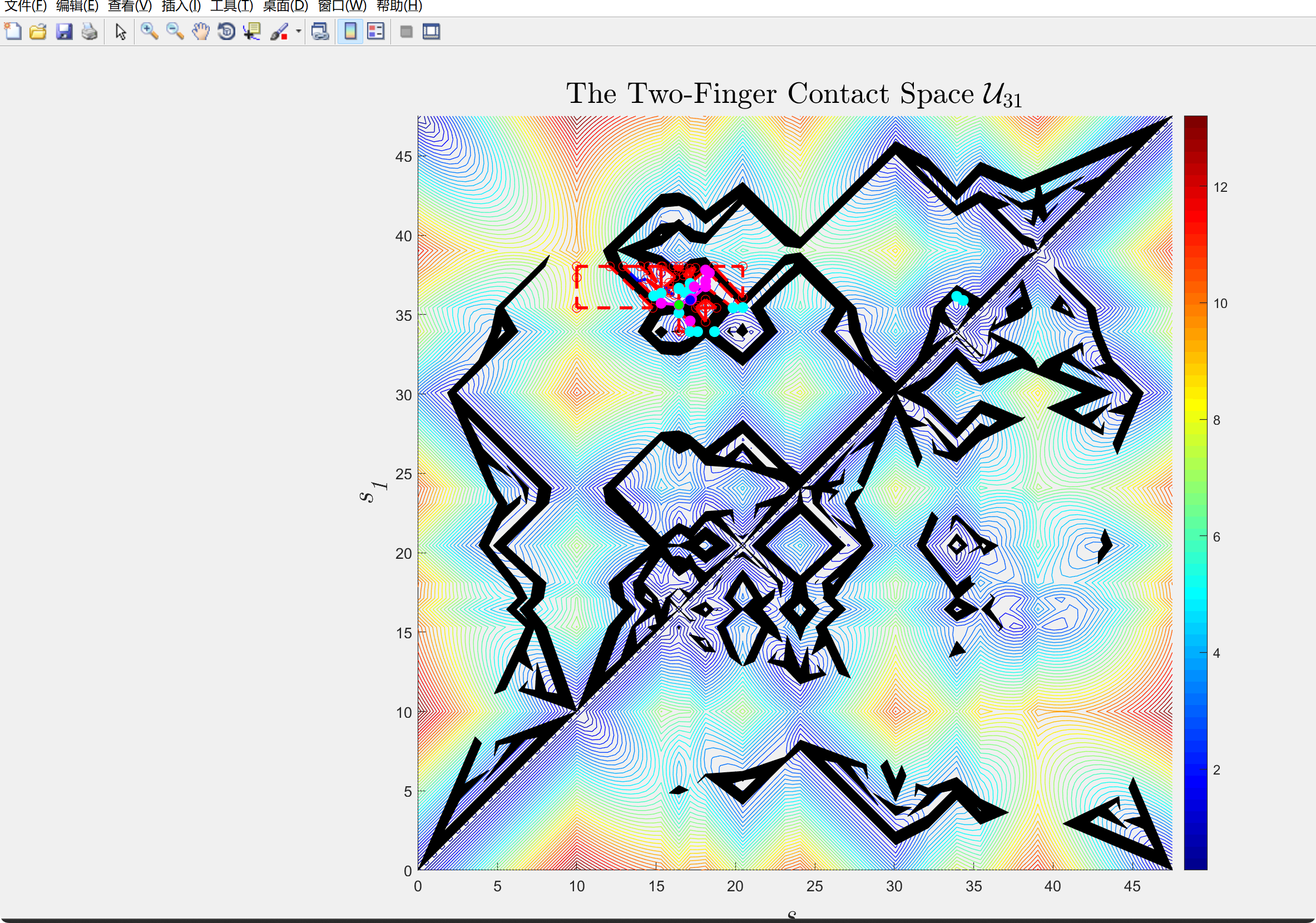Open the 插入(I) menu
This screenshot has height=923, width=1316.
point(181,6)
